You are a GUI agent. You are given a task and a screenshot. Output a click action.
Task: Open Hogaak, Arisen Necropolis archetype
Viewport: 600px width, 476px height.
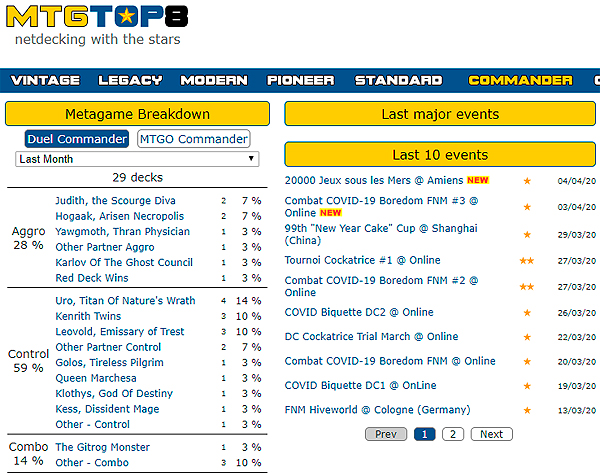[119, 216]
